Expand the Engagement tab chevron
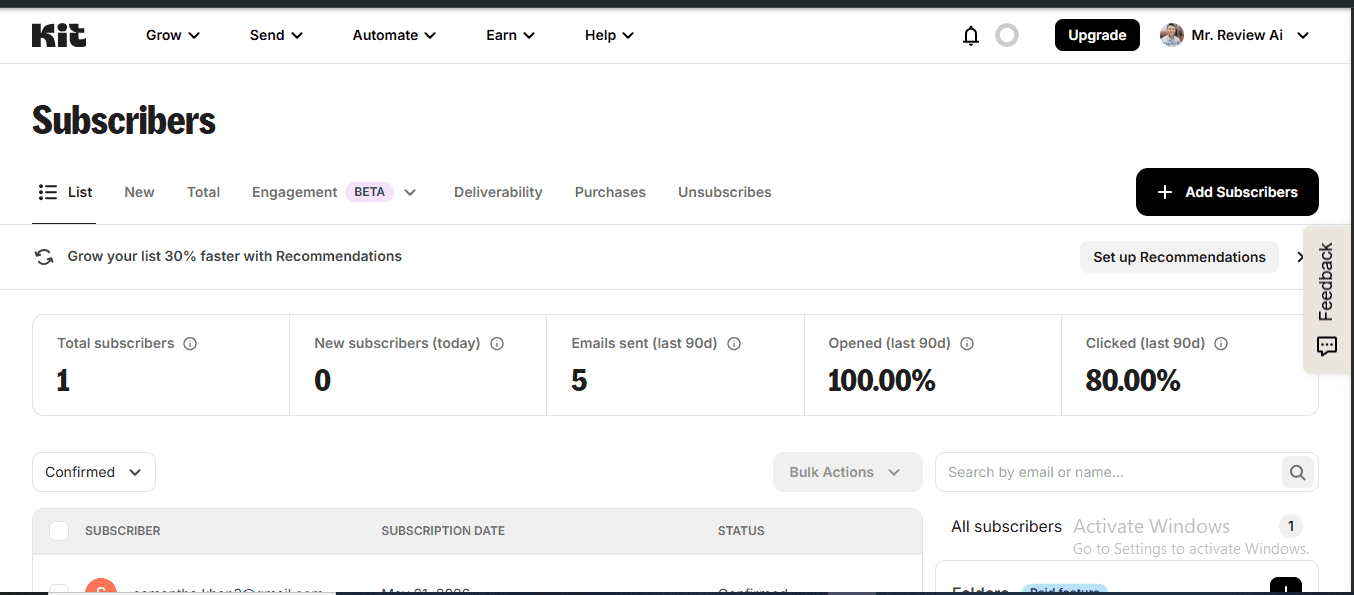Image resolution: width=1354 pixels, height=595 pixels. pos(410,192)
